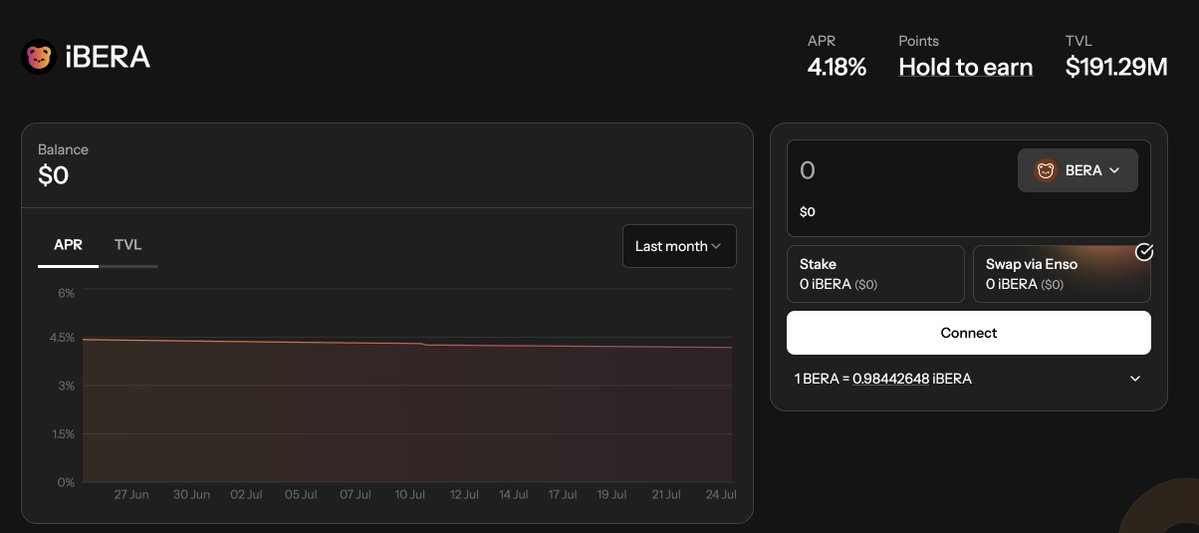Click the 12 Jul date label
1199x533 pixels.
(464, 495)
